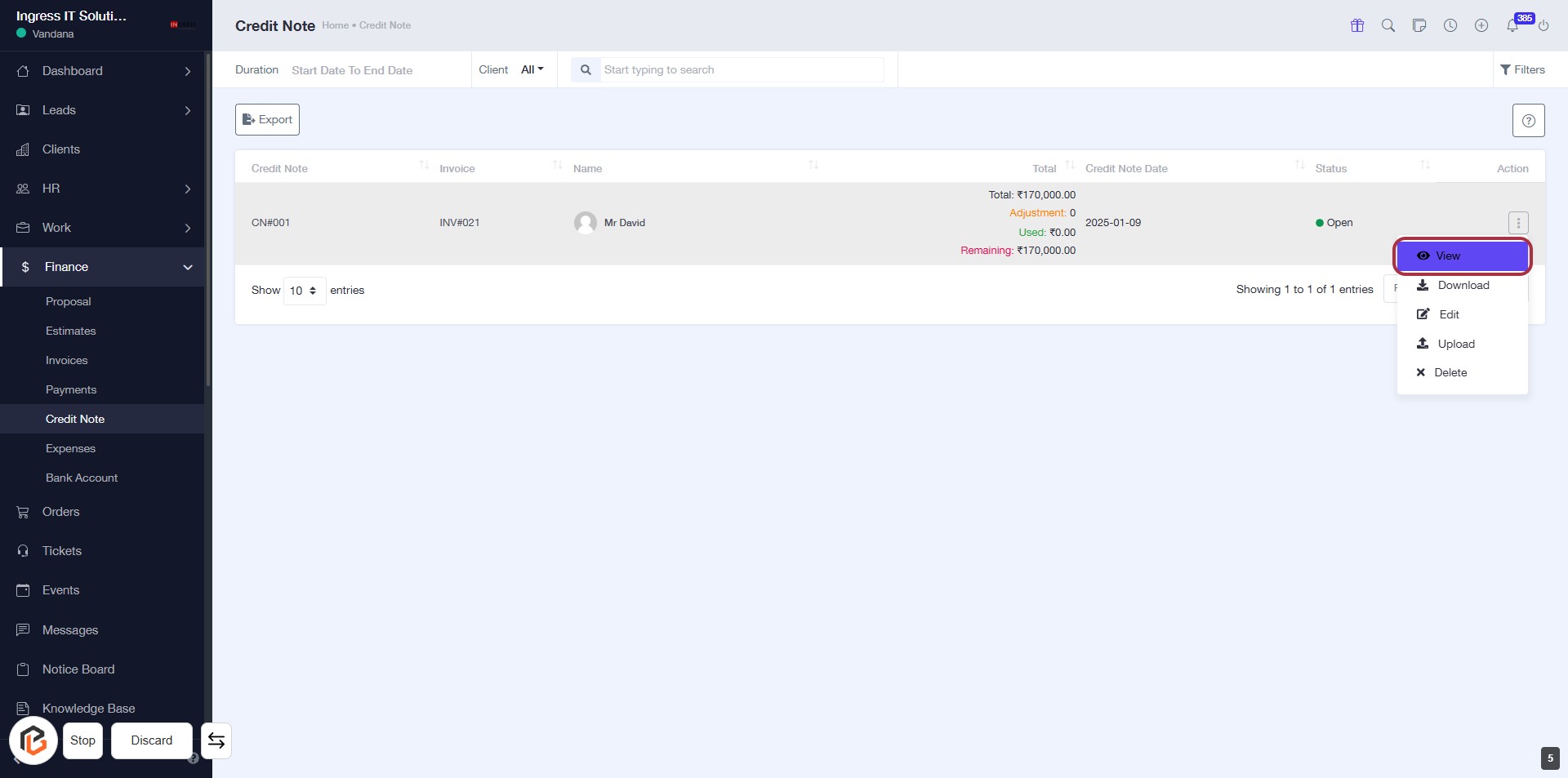Image resolution: width=1568 pixels, height=778 pixels.
Task: Expand the Client All dropdown
Action: [532, 70]
